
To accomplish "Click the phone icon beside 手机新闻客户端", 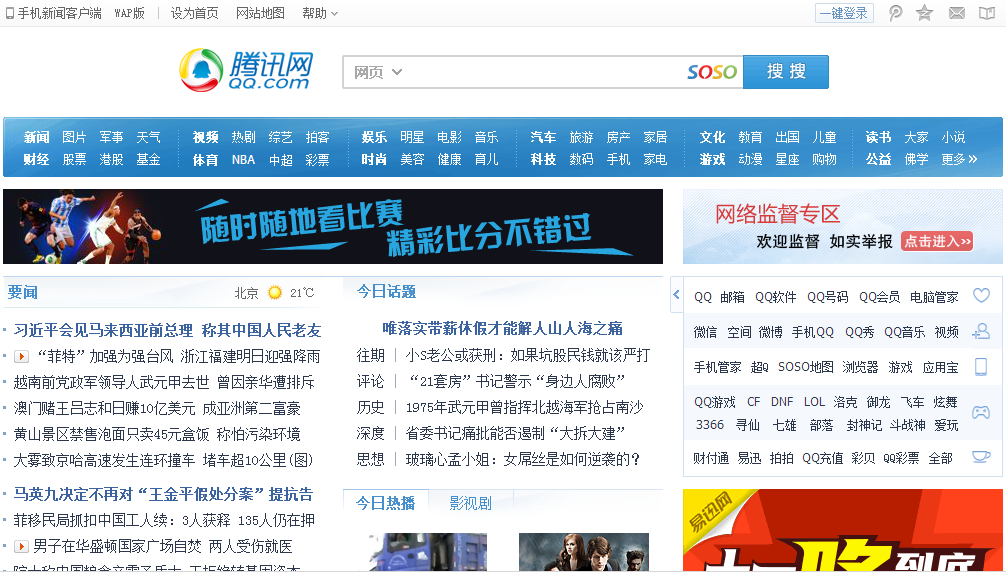I will coord(10,13).
